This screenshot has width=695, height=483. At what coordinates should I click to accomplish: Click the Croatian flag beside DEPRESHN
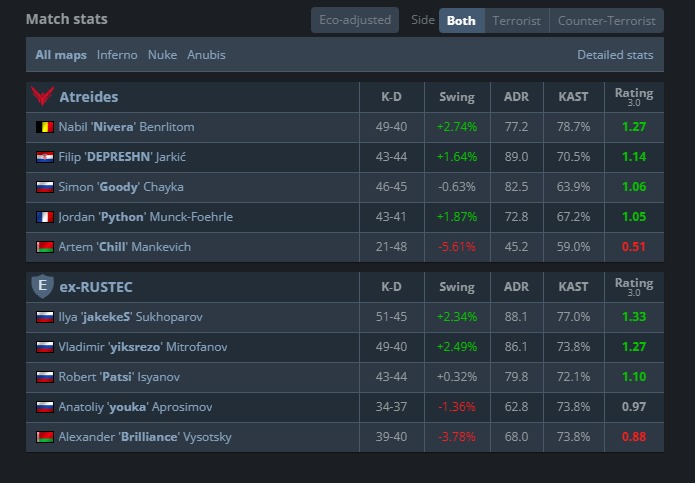coord(45,157)
